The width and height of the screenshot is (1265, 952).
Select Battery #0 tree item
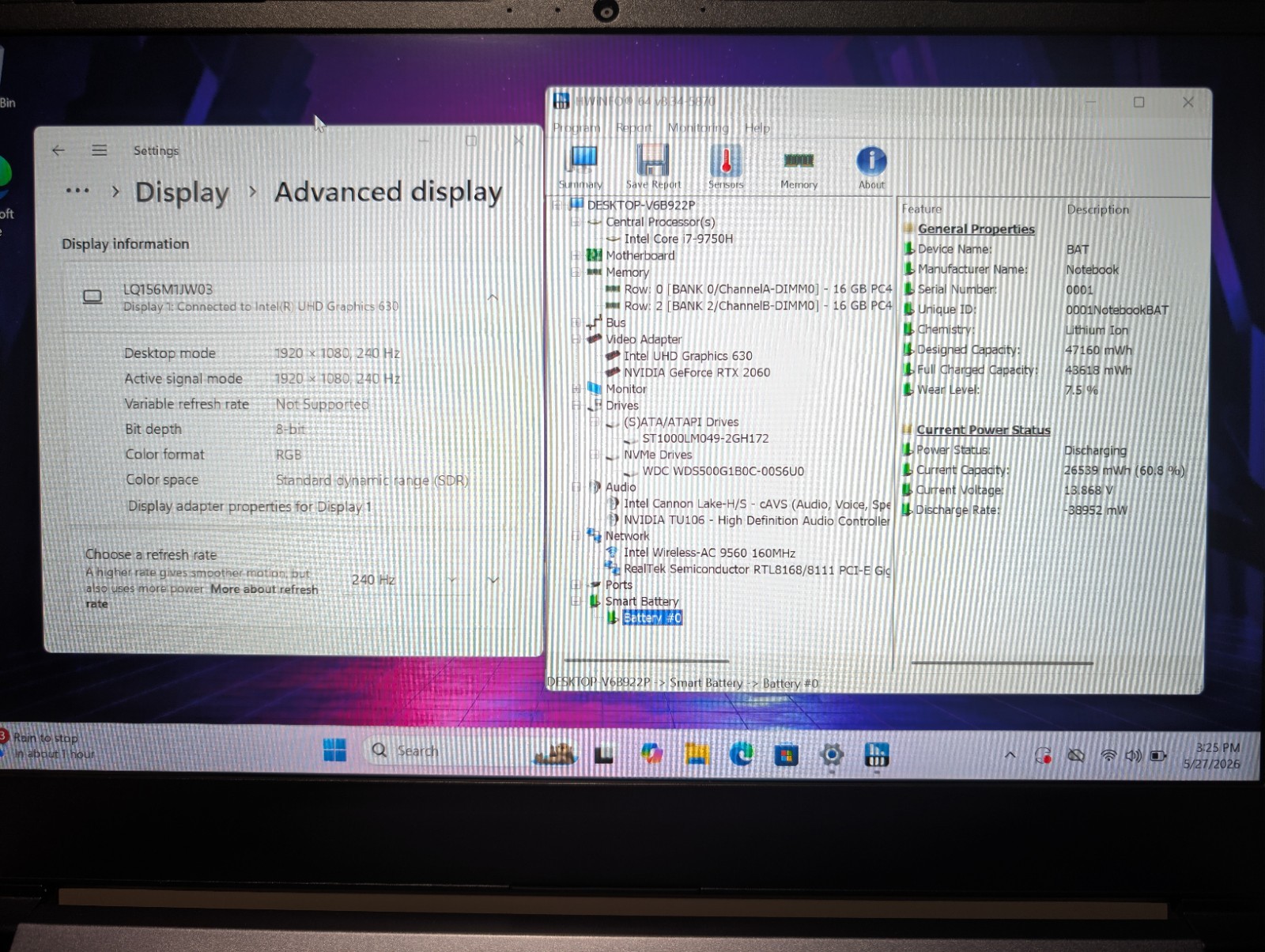point(652,618)
